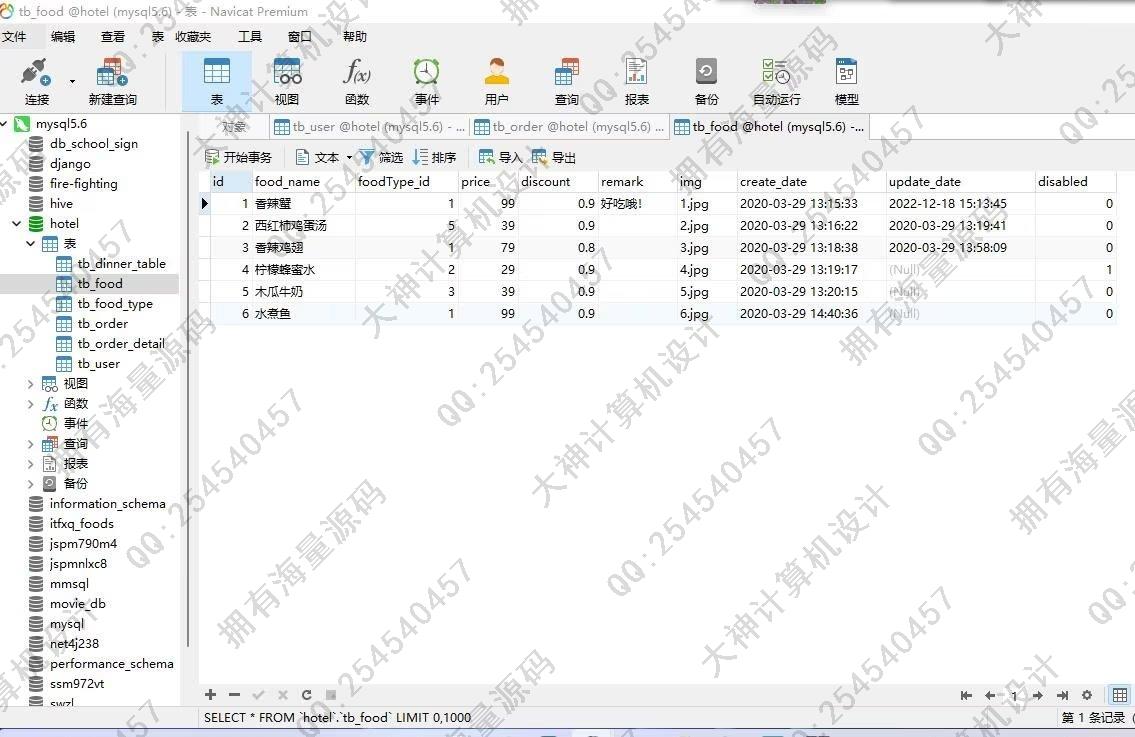
Task: Click the add record plus button
Action: [x=210, y=695]
